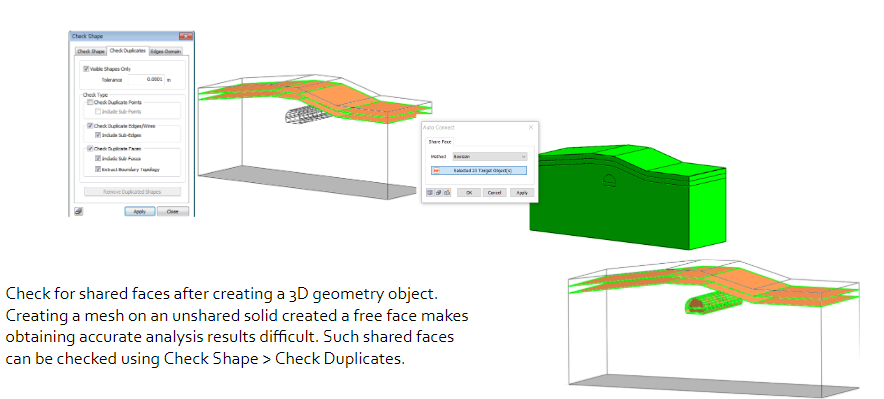Click the red selection icon in target objects field
This screenshot has height=399, width=884.
[436, 170]
